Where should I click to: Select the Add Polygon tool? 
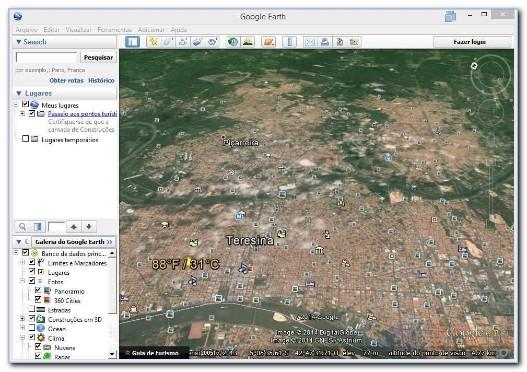point(168,42)
